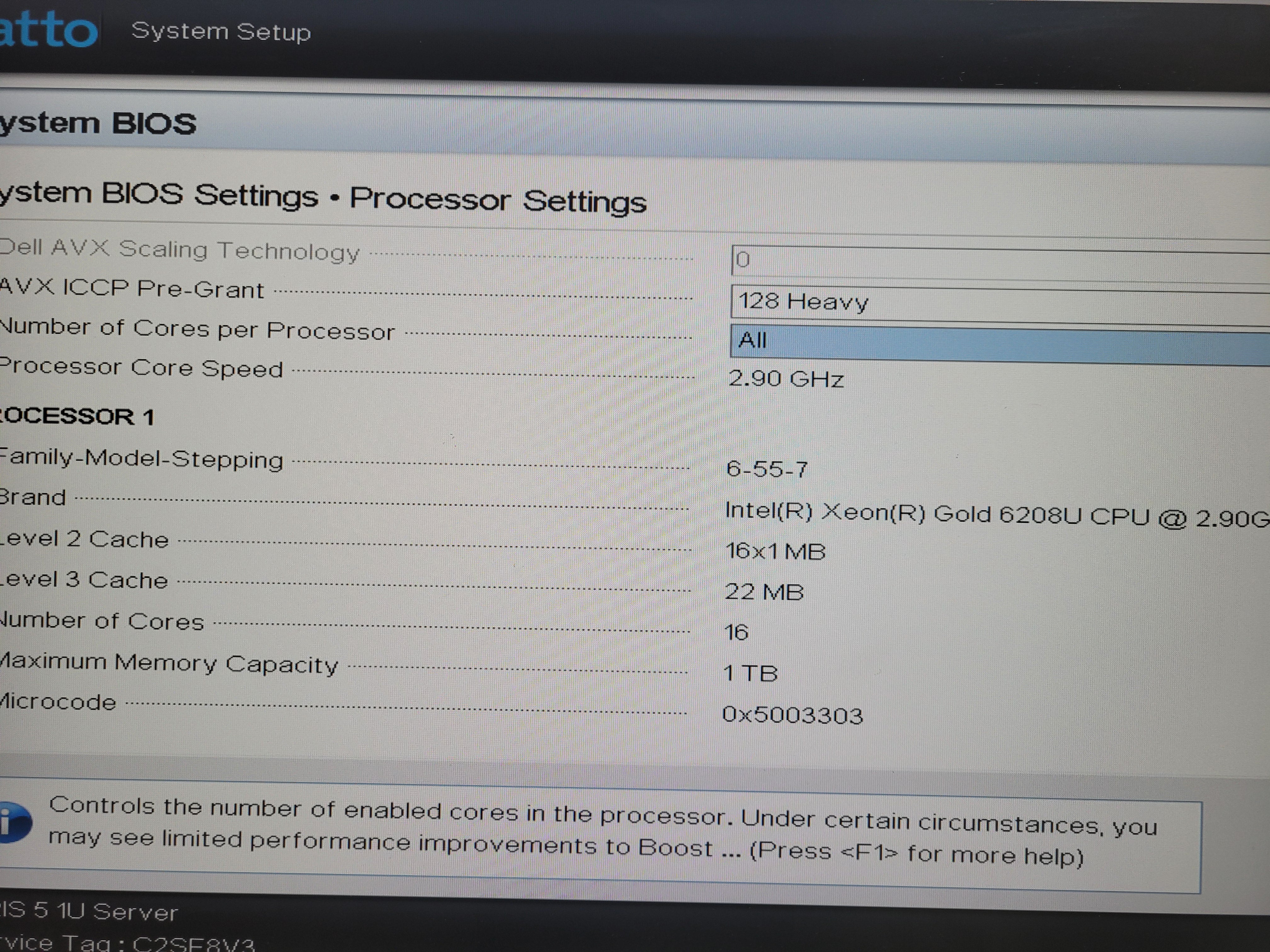Image resolution: width=1270 pixels, height=952 pixels.
Task: Click the 0x5003303 microcode value
Action: pos(792,715)
